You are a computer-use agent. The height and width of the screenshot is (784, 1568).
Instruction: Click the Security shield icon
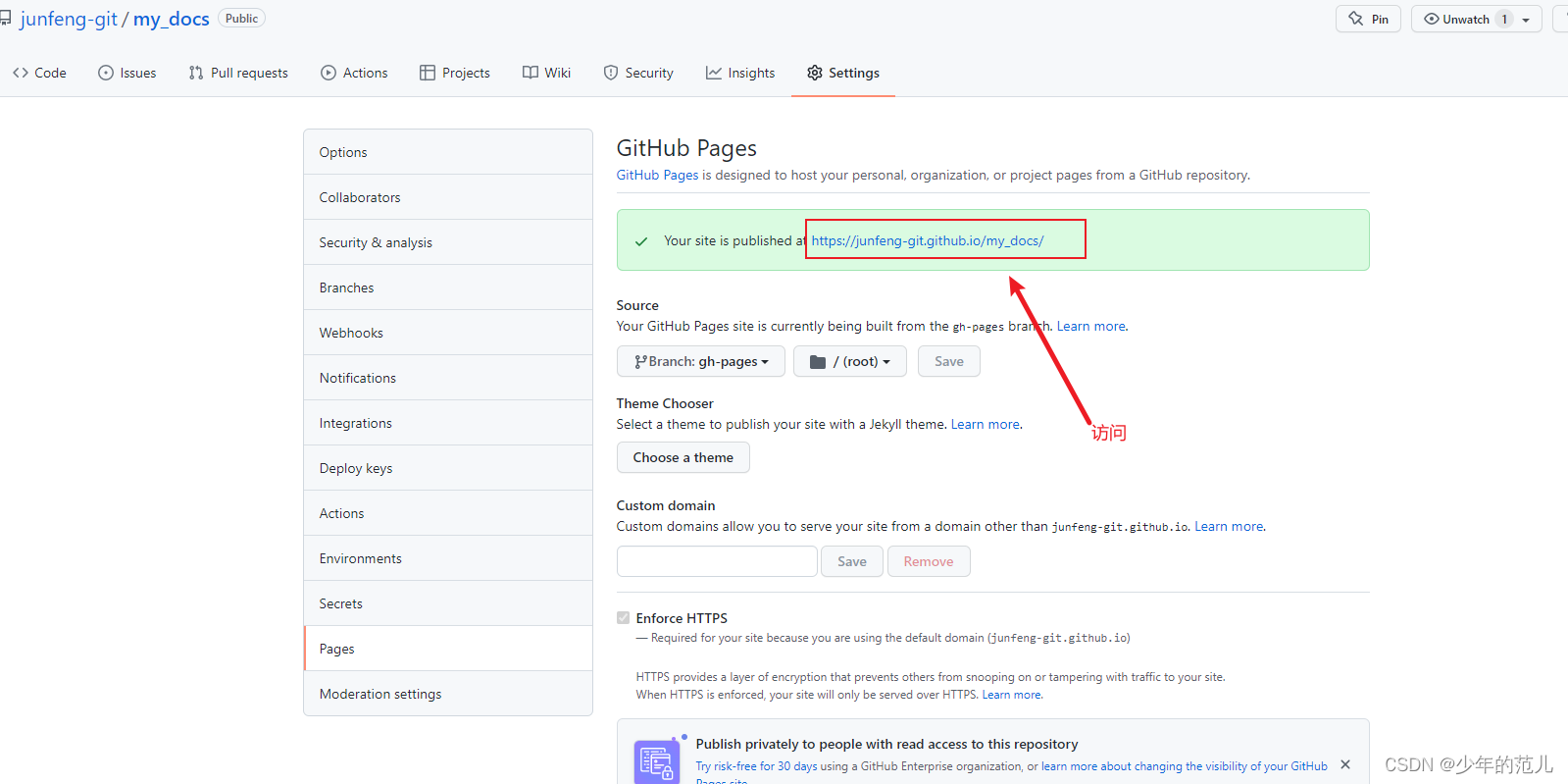[x=611, y=73]
